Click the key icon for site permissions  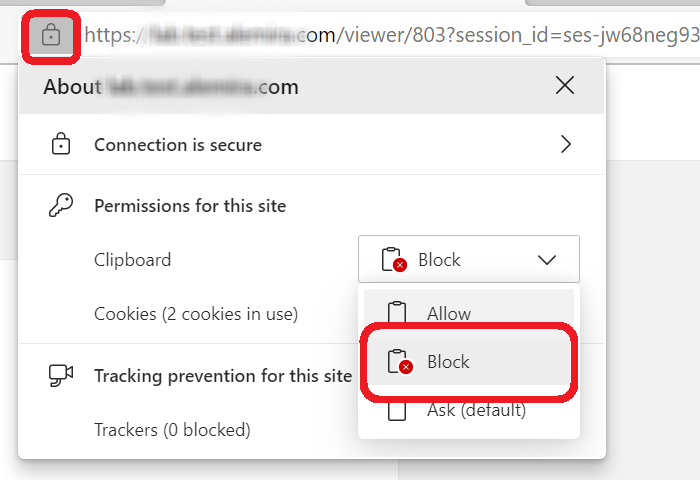tap(60, 206)
